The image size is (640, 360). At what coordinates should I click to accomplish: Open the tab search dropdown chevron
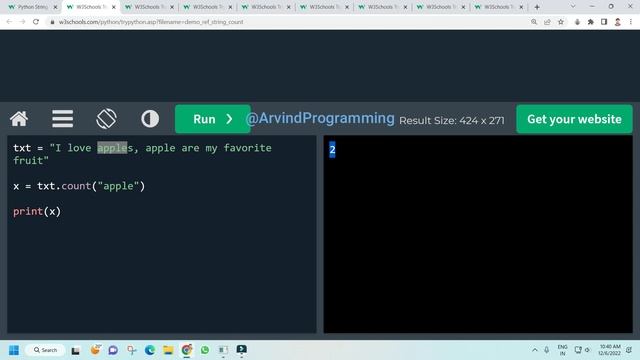573,7
